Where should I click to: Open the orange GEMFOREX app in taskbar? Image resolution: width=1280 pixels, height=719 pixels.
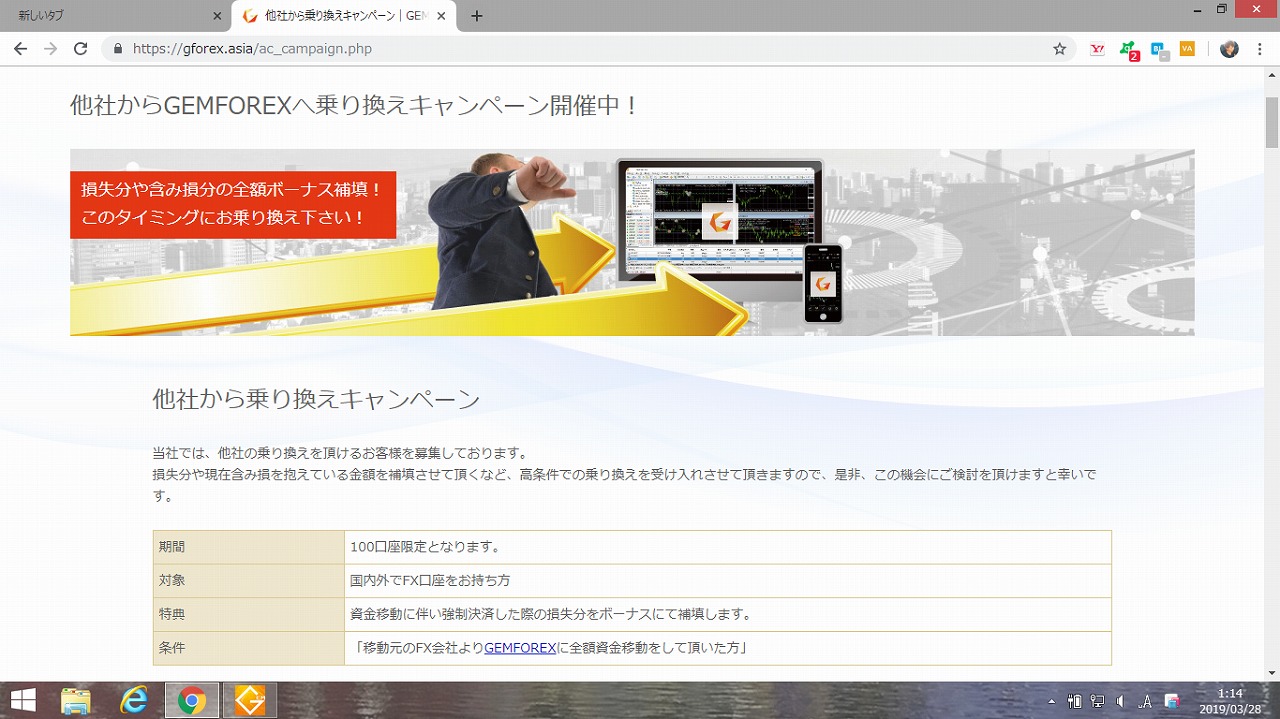coord(249,701)
